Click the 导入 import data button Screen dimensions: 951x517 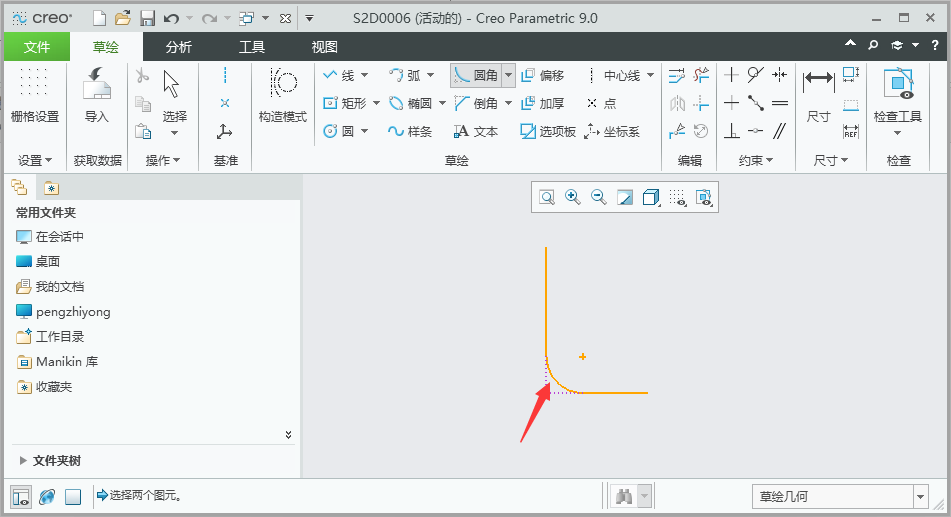tap(96, 95)
